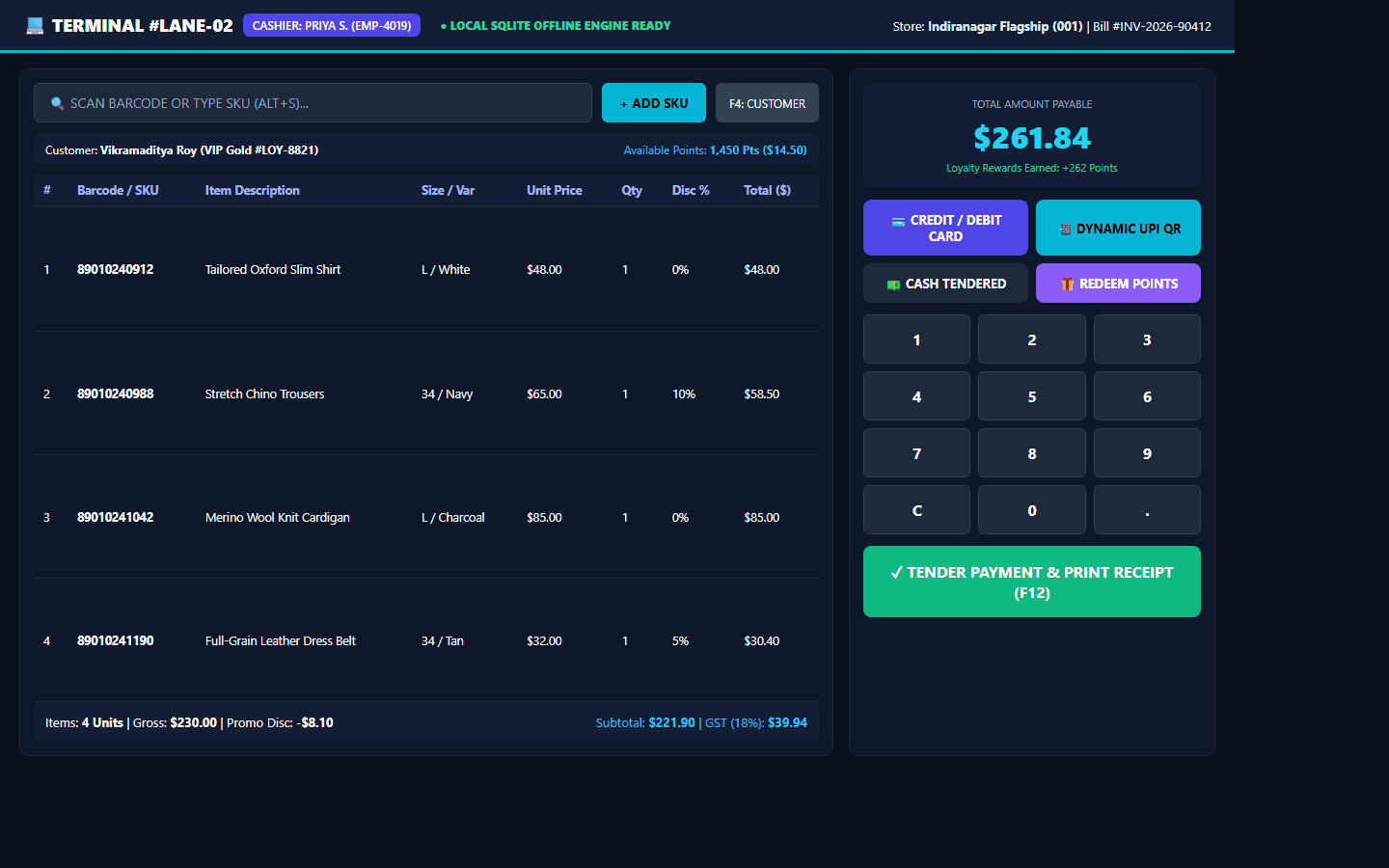1389x868 pixels.
Task: Click Bill #INV-2026-90412 in header
Action: tap(1152, 27)
